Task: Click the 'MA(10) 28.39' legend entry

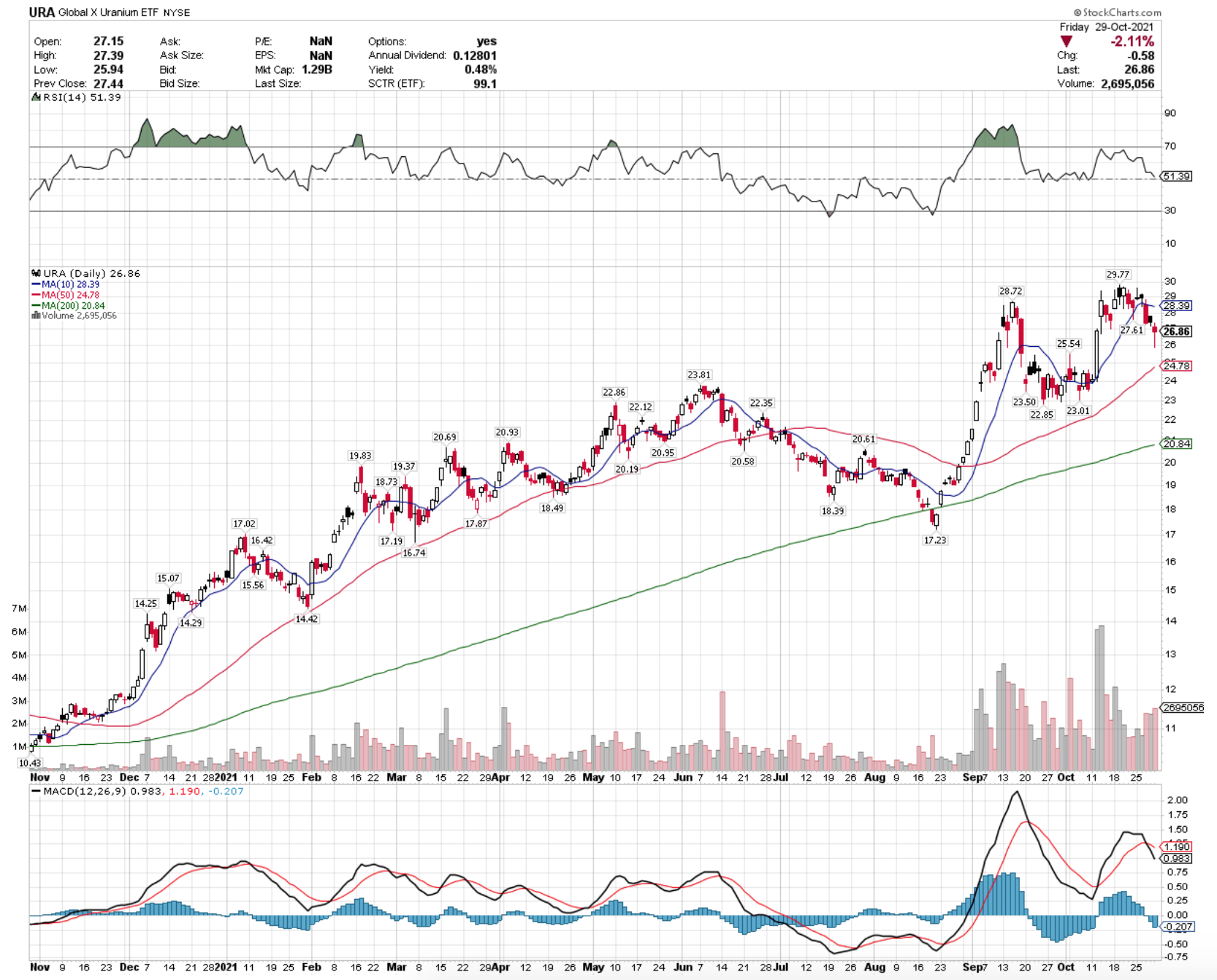Action: pyautogui.click(x=70, y=284)
